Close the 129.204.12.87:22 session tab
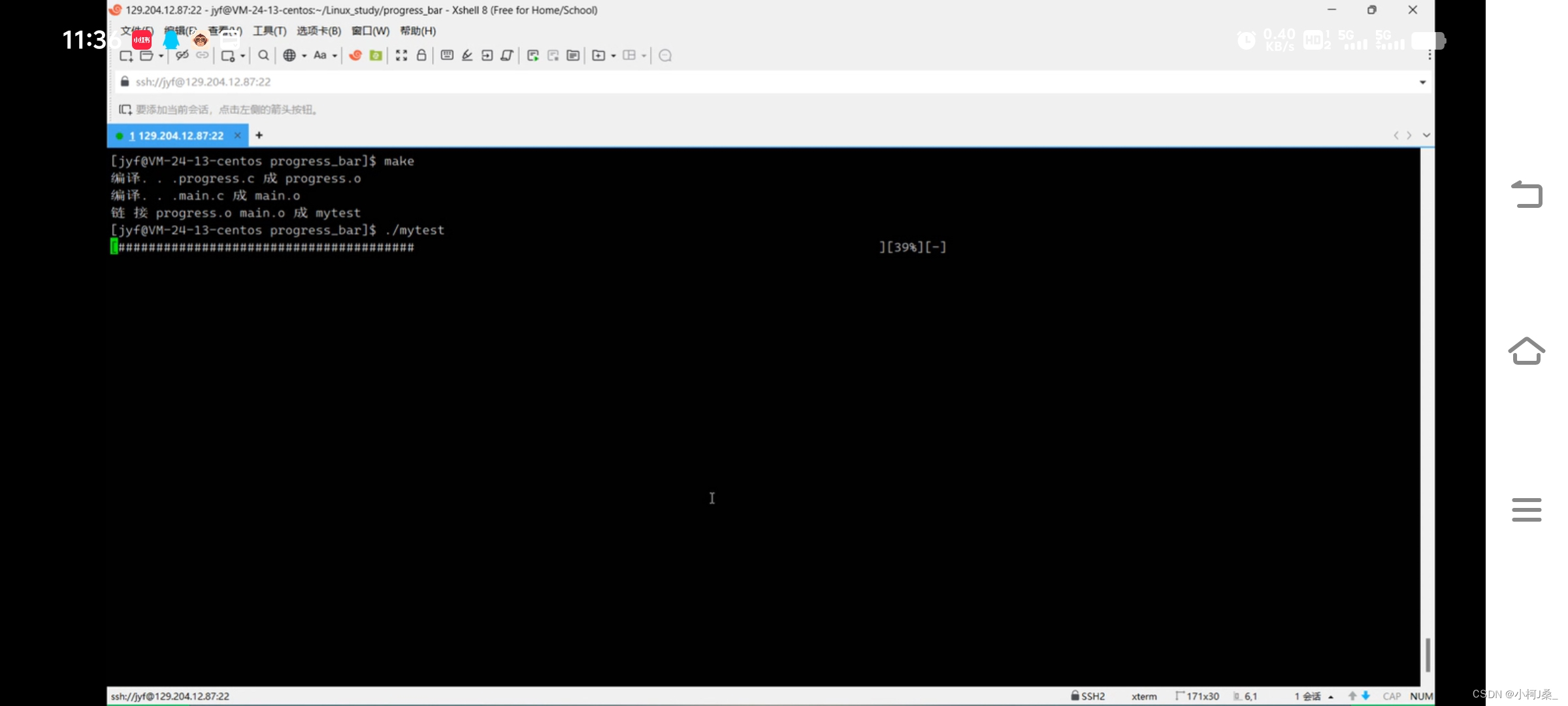 (238, 135)
